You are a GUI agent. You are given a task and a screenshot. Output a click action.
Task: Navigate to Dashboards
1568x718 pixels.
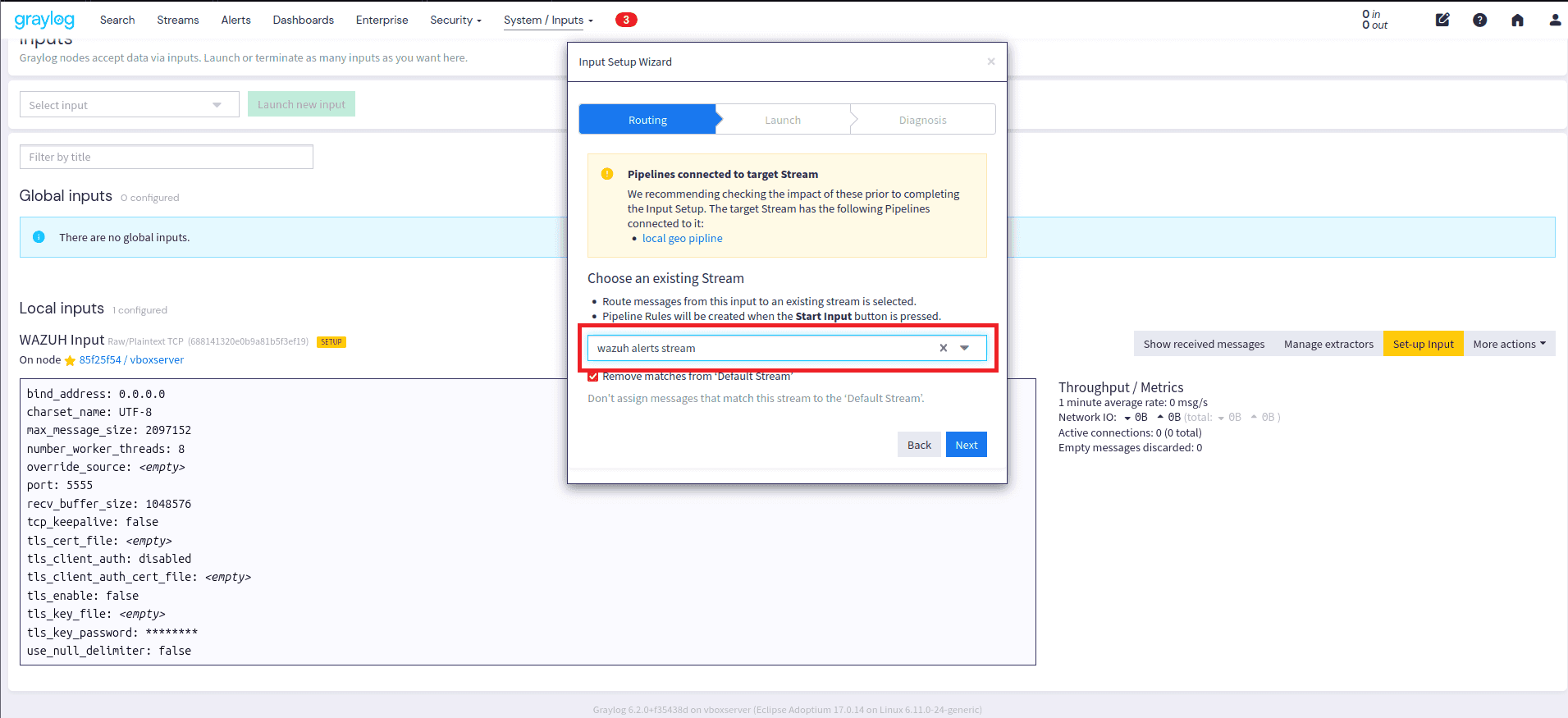(304, 20)
